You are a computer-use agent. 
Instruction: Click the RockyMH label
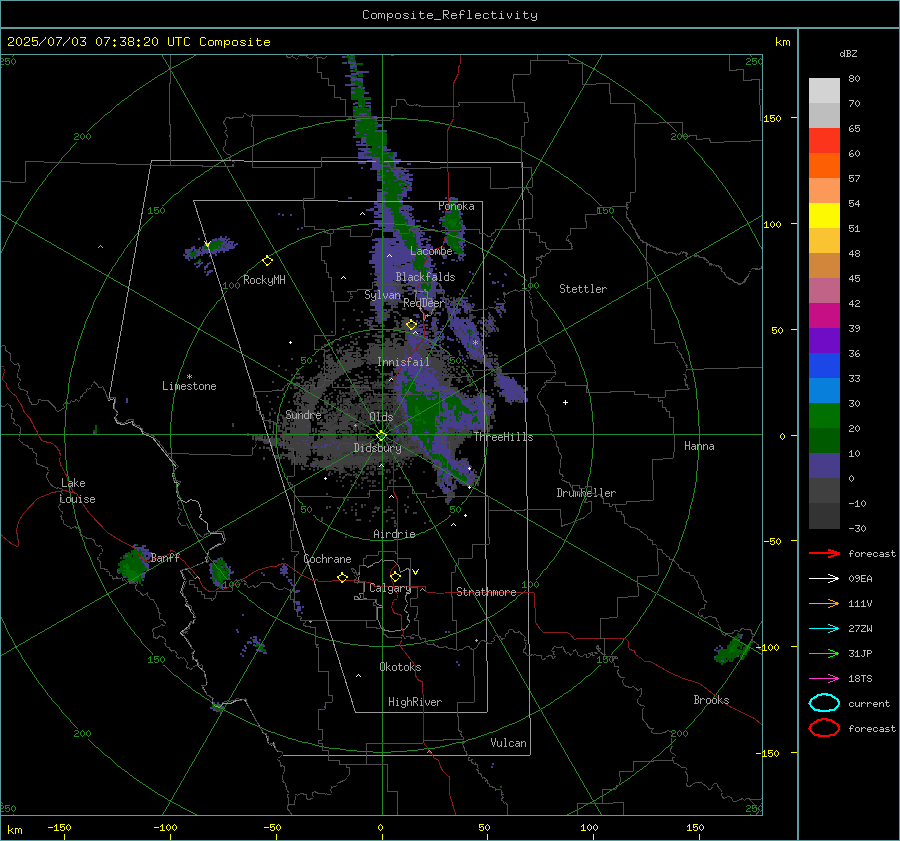(x=264, y=280)
